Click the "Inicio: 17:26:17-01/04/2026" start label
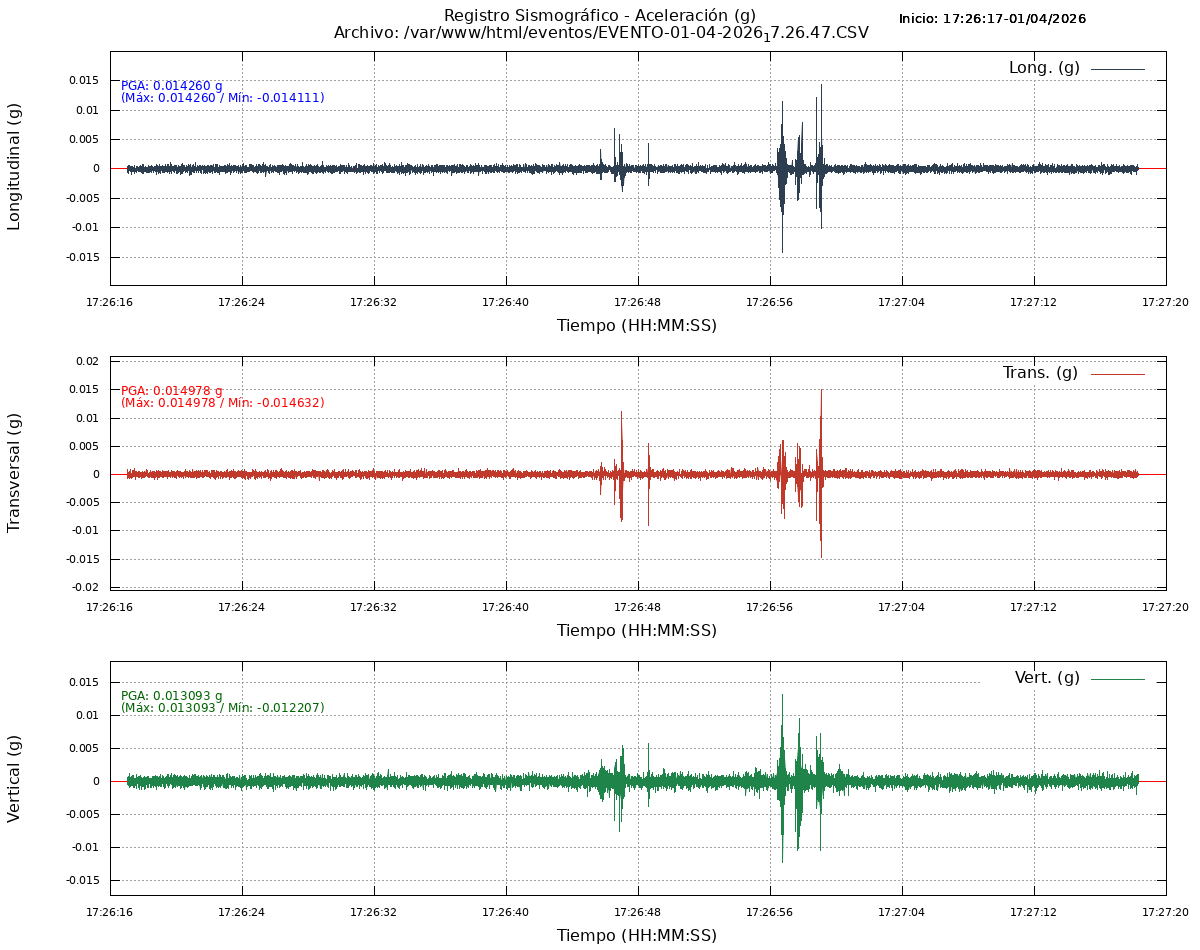The height and width of the screenshot is (950, 1200). 992,19
